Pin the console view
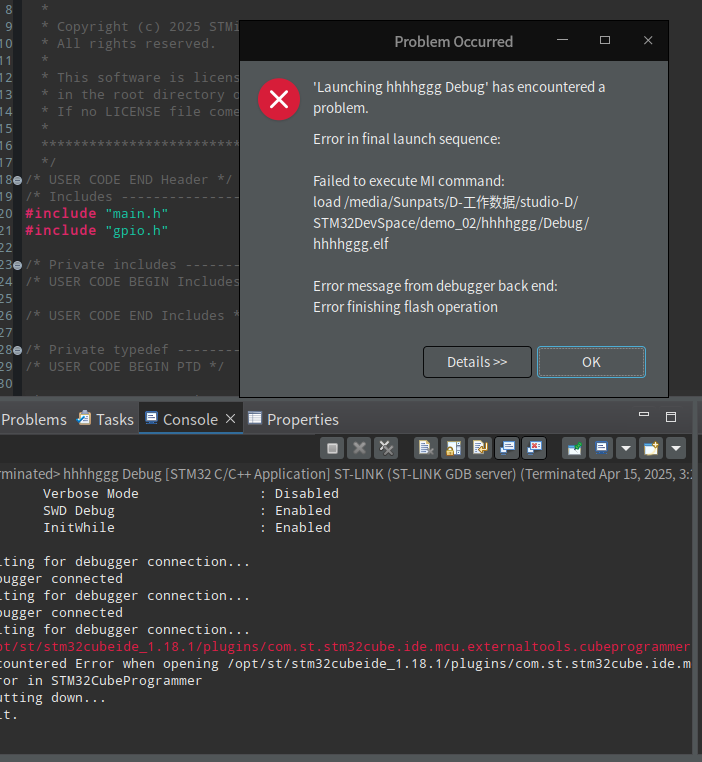This screenshot has width=702, height=762. [574, 448]
